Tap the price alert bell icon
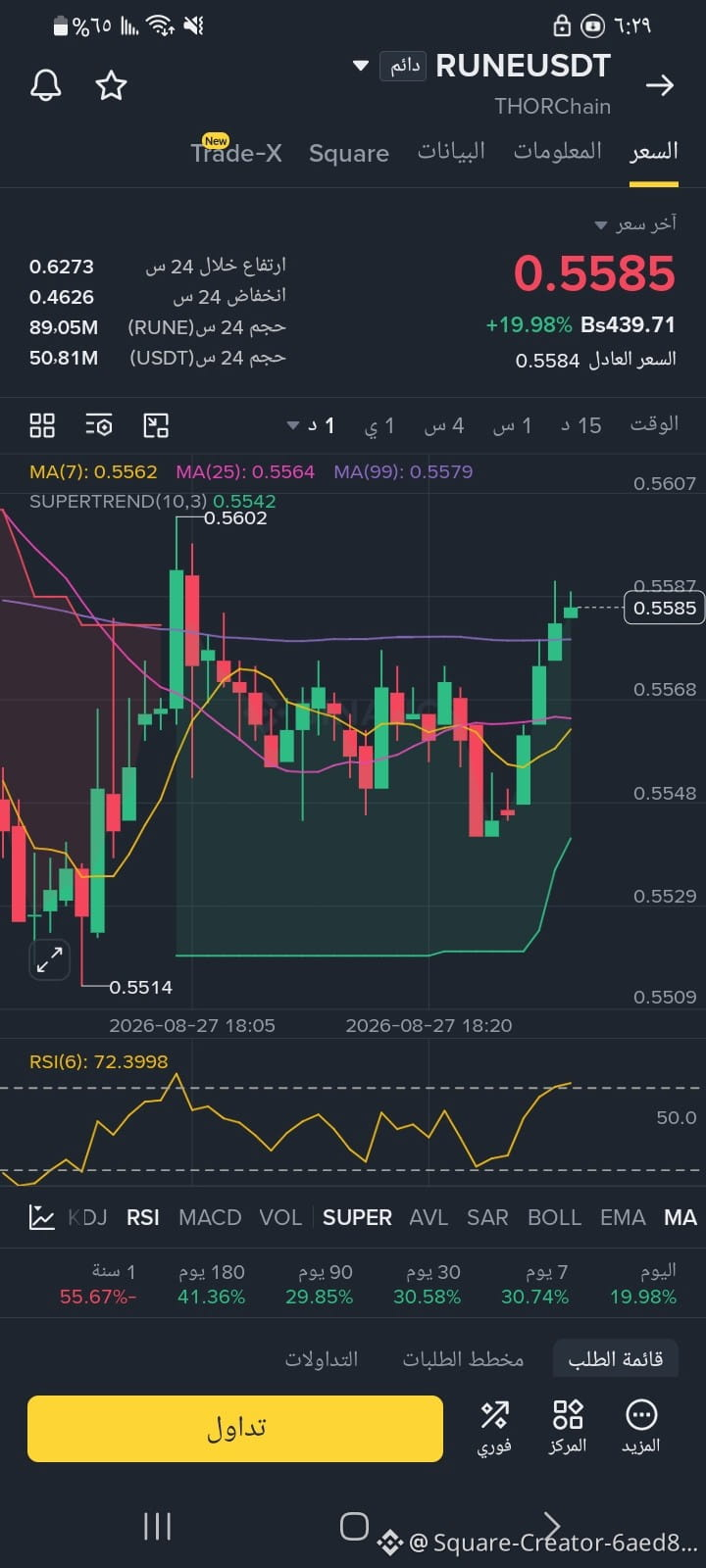This screenshot has width=706, height=1568. (x=45, y=85)
